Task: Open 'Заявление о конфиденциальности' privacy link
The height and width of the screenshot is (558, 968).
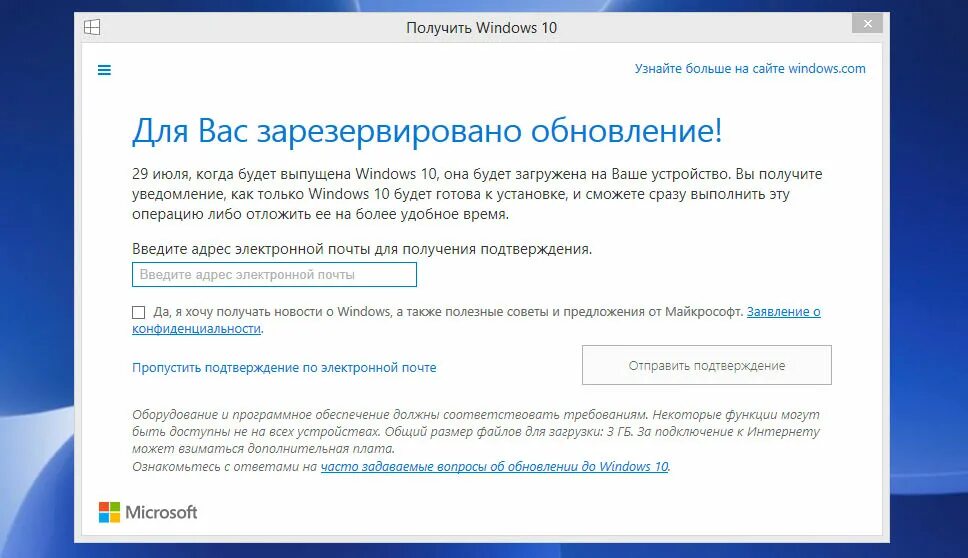Action: [783, 312]
